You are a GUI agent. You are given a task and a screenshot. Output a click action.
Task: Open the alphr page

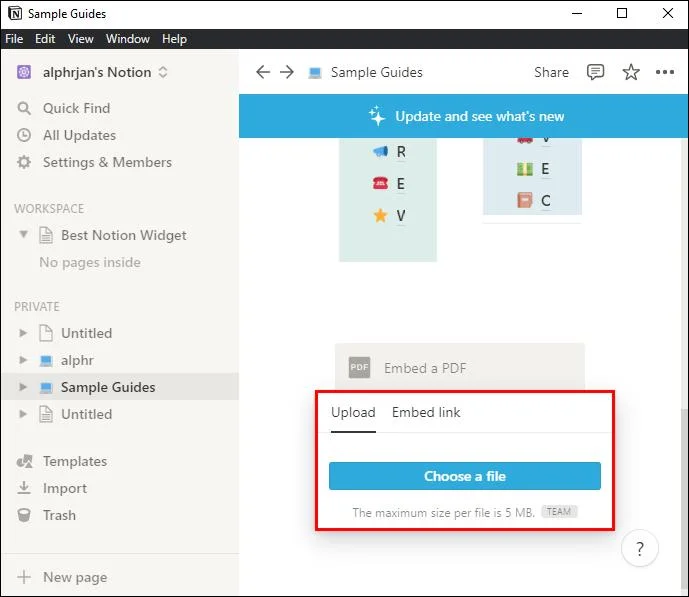(x=77, y=360)
